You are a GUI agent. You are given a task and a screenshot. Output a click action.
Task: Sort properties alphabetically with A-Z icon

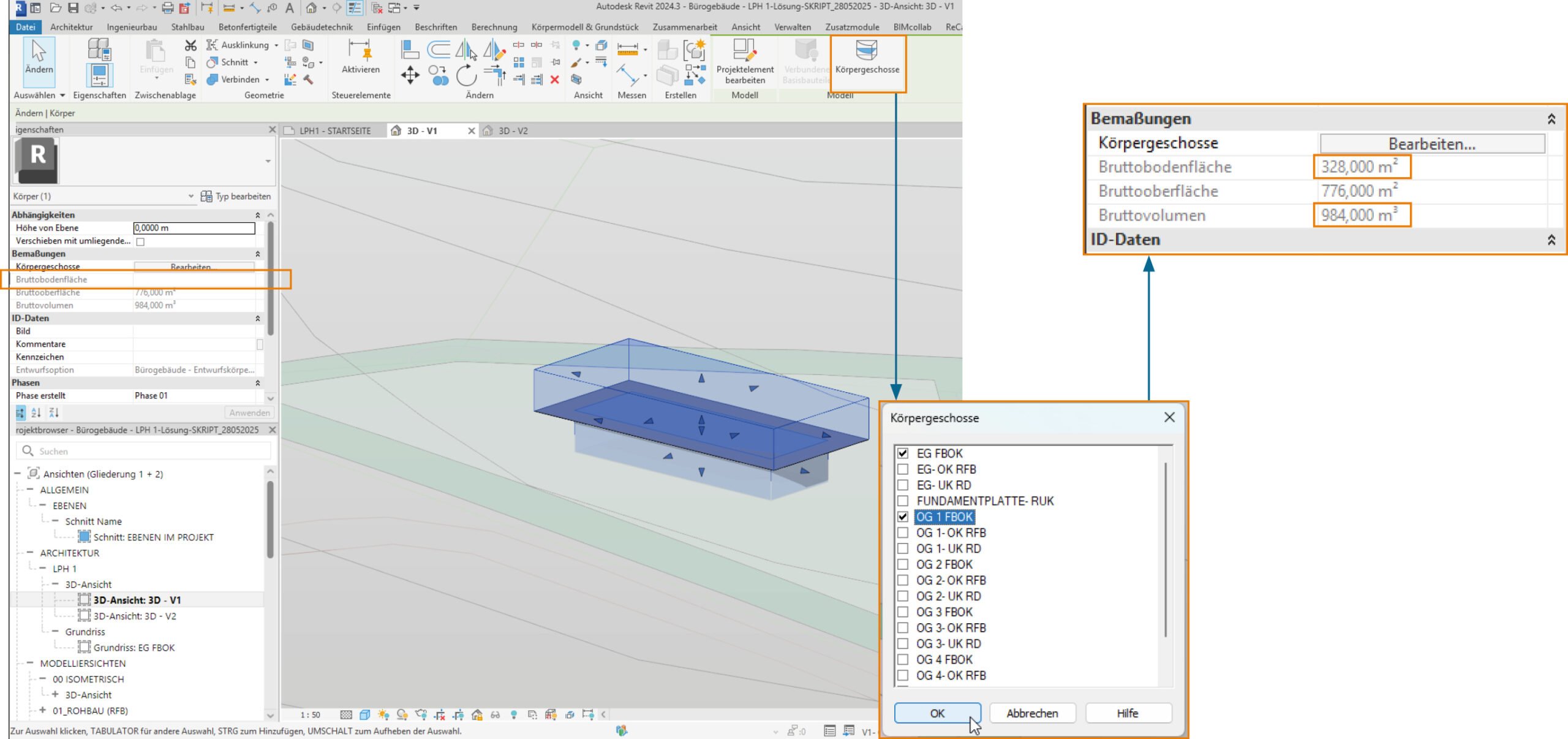point(36,412)
